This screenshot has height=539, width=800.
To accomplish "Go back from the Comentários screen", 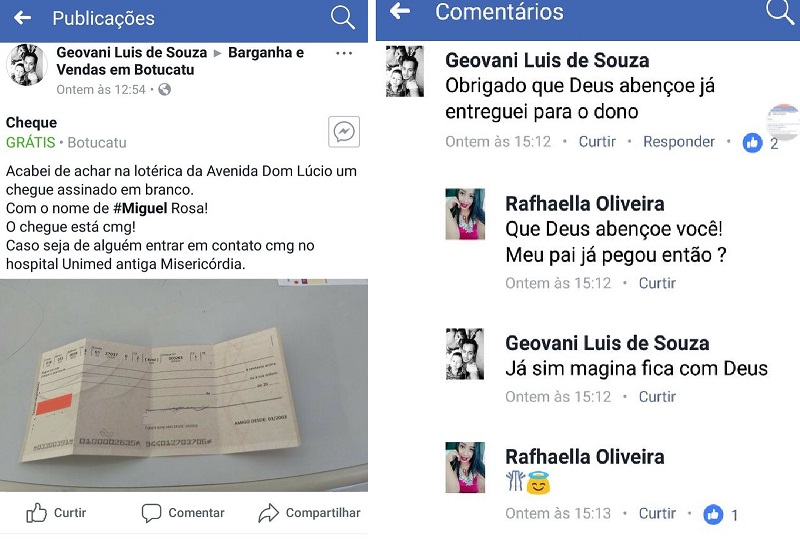I will [399, 11].
